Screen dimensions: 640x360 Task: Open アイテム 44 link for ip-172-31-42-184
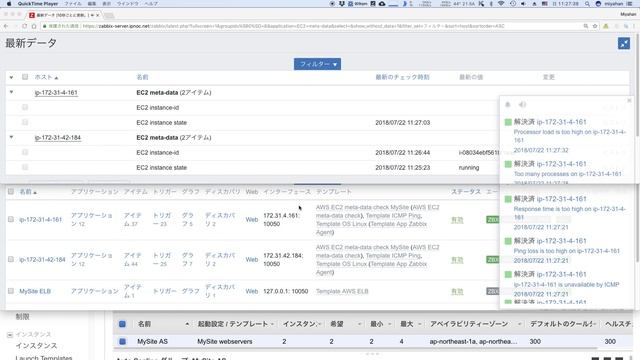[x=133, y=259]
